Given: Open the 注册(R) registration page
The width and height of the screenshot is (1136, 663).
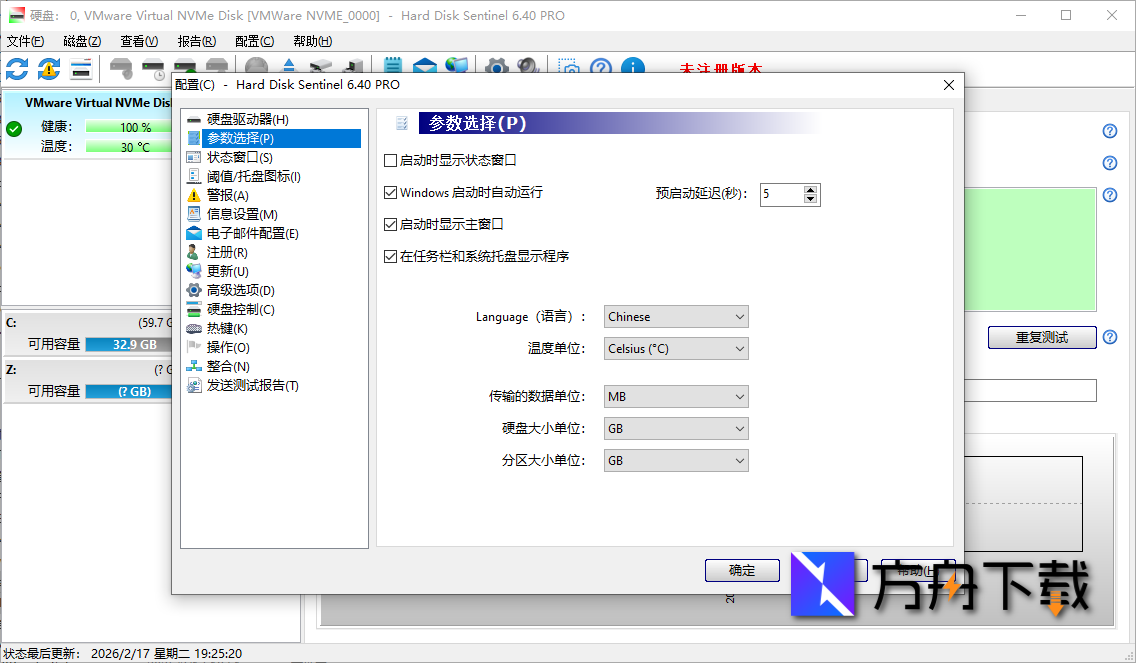Looking at the screenshot, I should 222,251.
